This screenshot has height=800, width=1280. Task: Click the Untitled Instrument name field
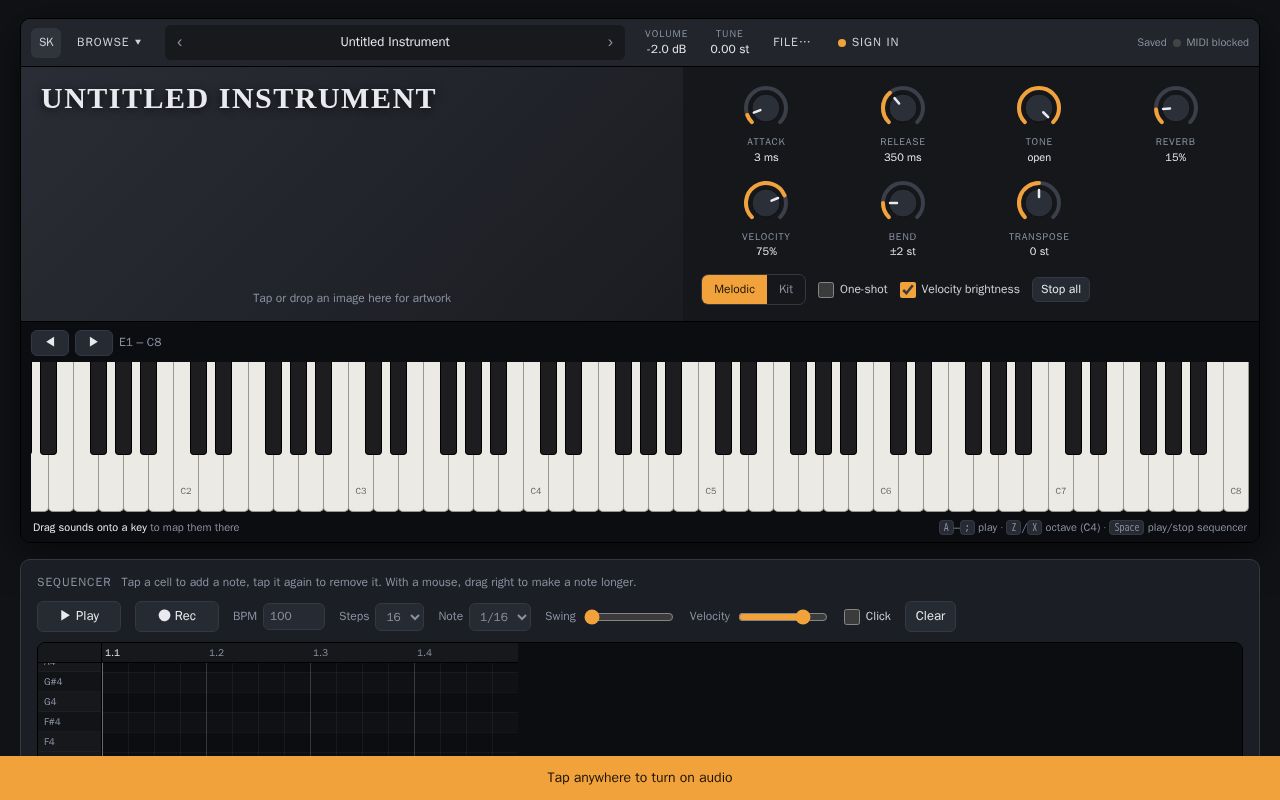[395, 42]
